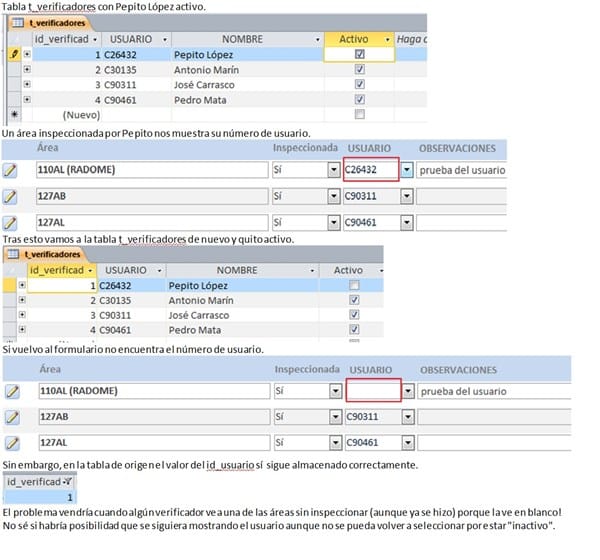The image size is (600, 560).
Task: Check the empty Activo box for Pepito López in the lower table
Action: [354, 285]
